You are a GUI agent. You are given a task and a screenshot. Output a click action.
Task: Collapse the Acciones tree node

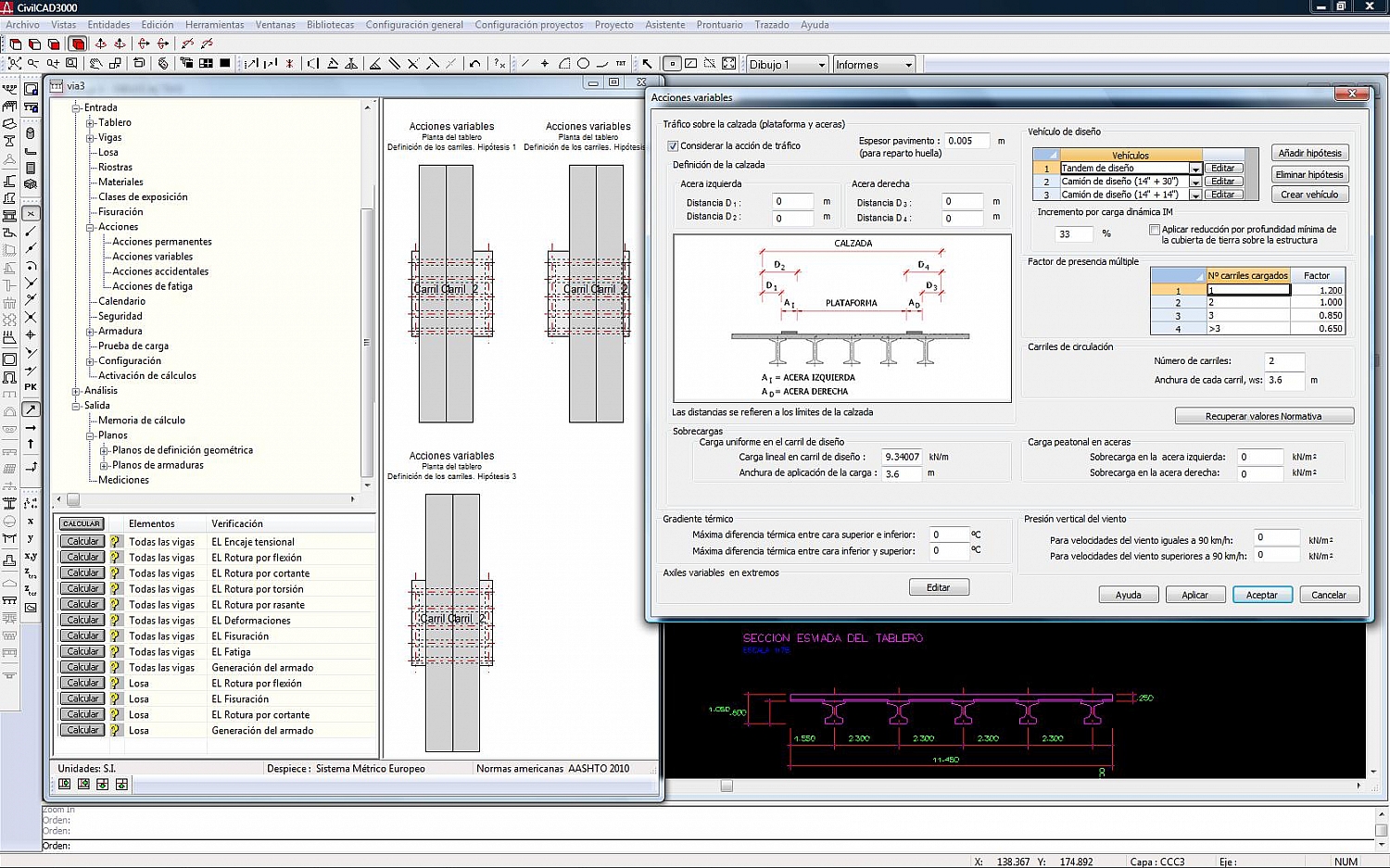91,227
